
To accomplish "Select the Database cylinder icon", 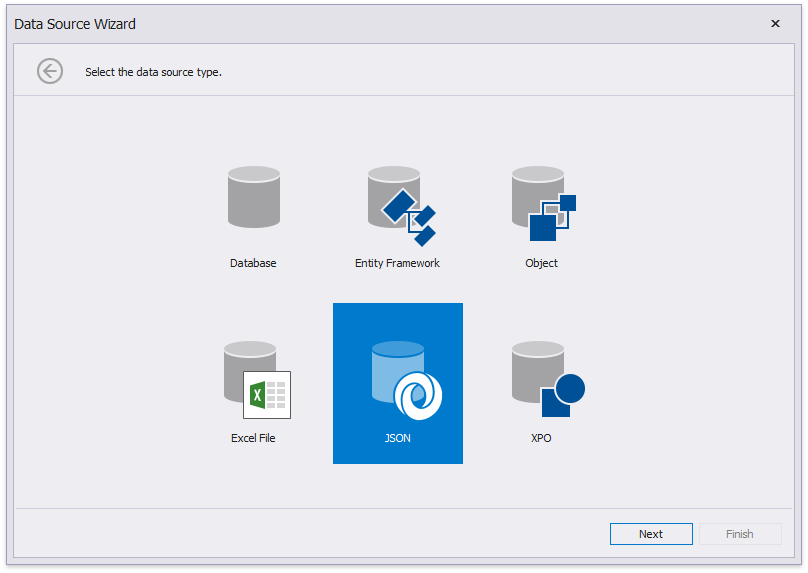I will click(253, 197).
